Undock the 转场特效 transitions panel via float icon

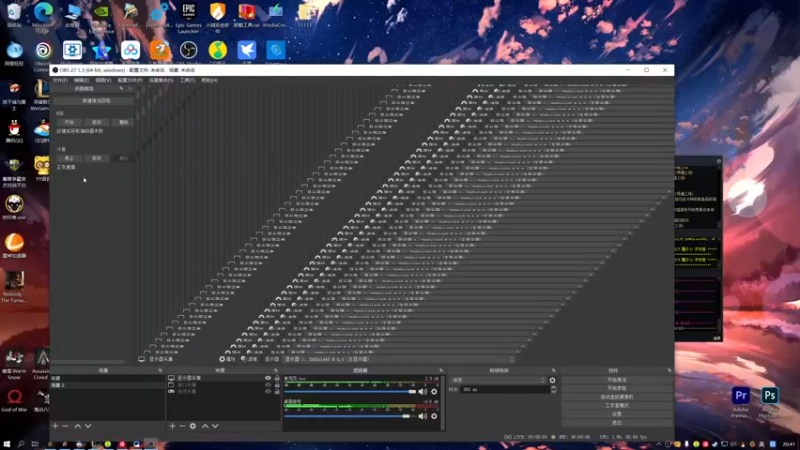point(554,370)
